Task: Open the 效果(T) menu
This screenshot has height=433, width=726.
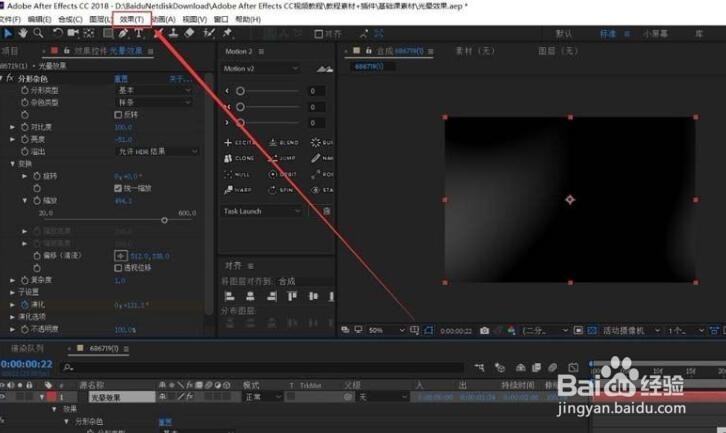Action: (131, 19)
